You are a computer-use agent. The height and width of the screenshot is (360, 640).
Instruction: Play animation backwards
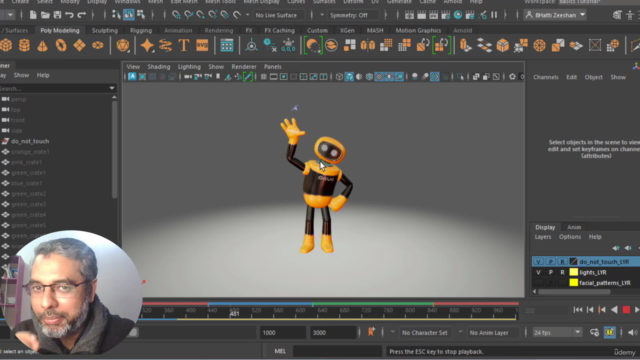pyautogui.click(x=614, y=310)
